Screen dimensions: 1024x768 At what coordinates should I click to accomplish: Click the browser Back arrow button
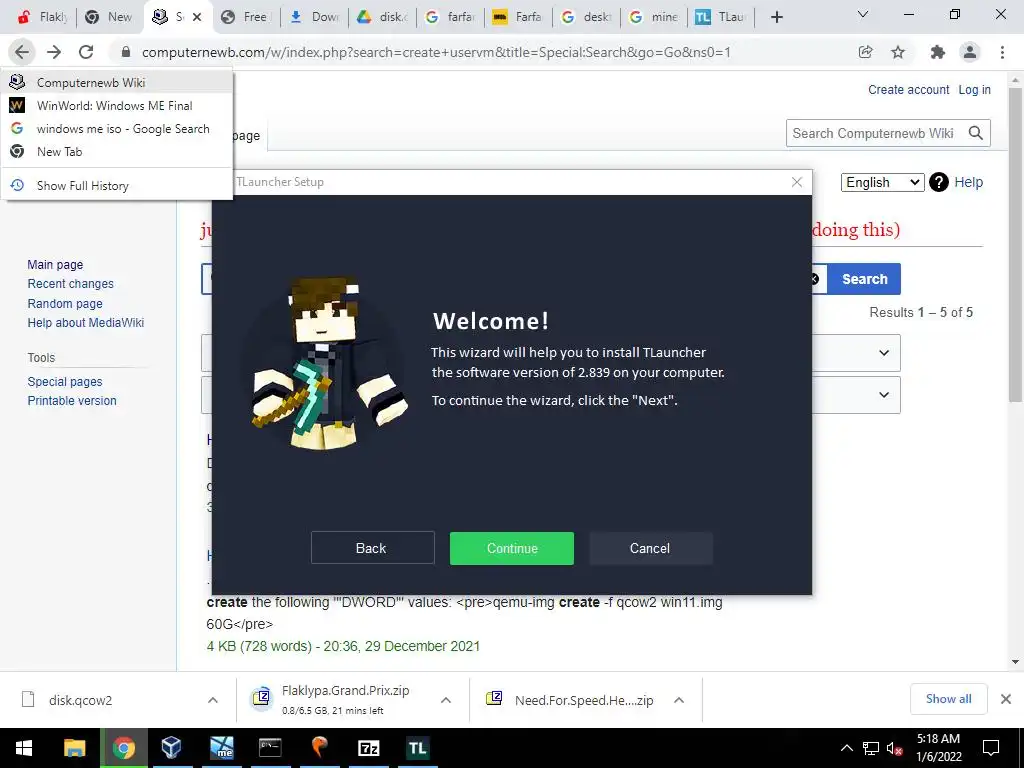click(22, 52)
